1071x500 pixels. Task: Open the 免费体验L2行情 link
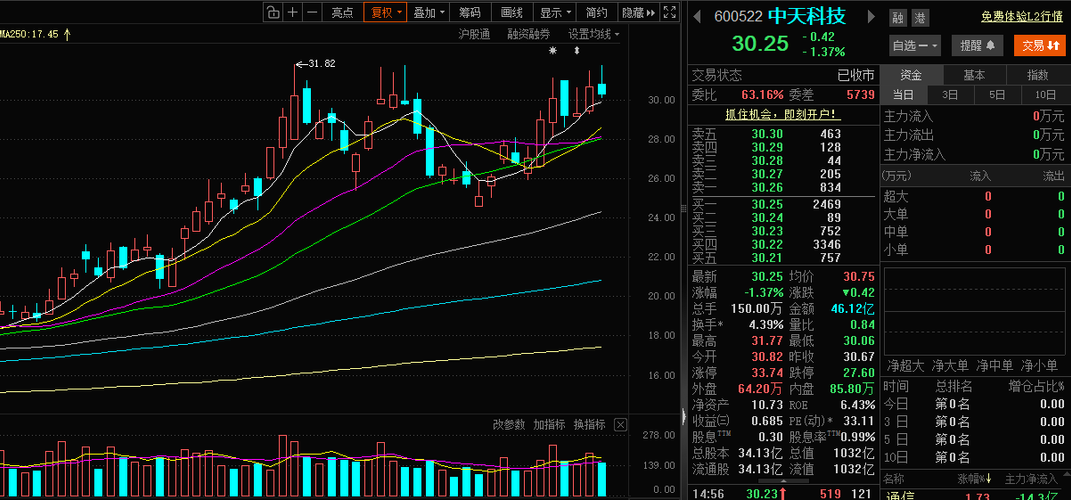1022,17
